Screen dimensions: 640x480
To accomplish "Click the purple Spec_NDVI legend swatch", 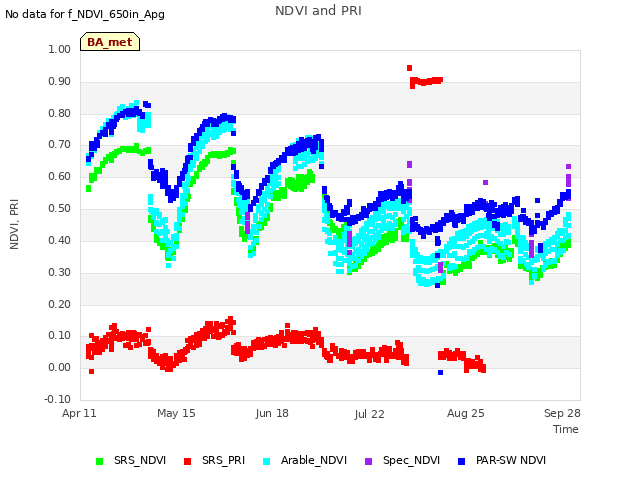I will (x=368, y=461).
